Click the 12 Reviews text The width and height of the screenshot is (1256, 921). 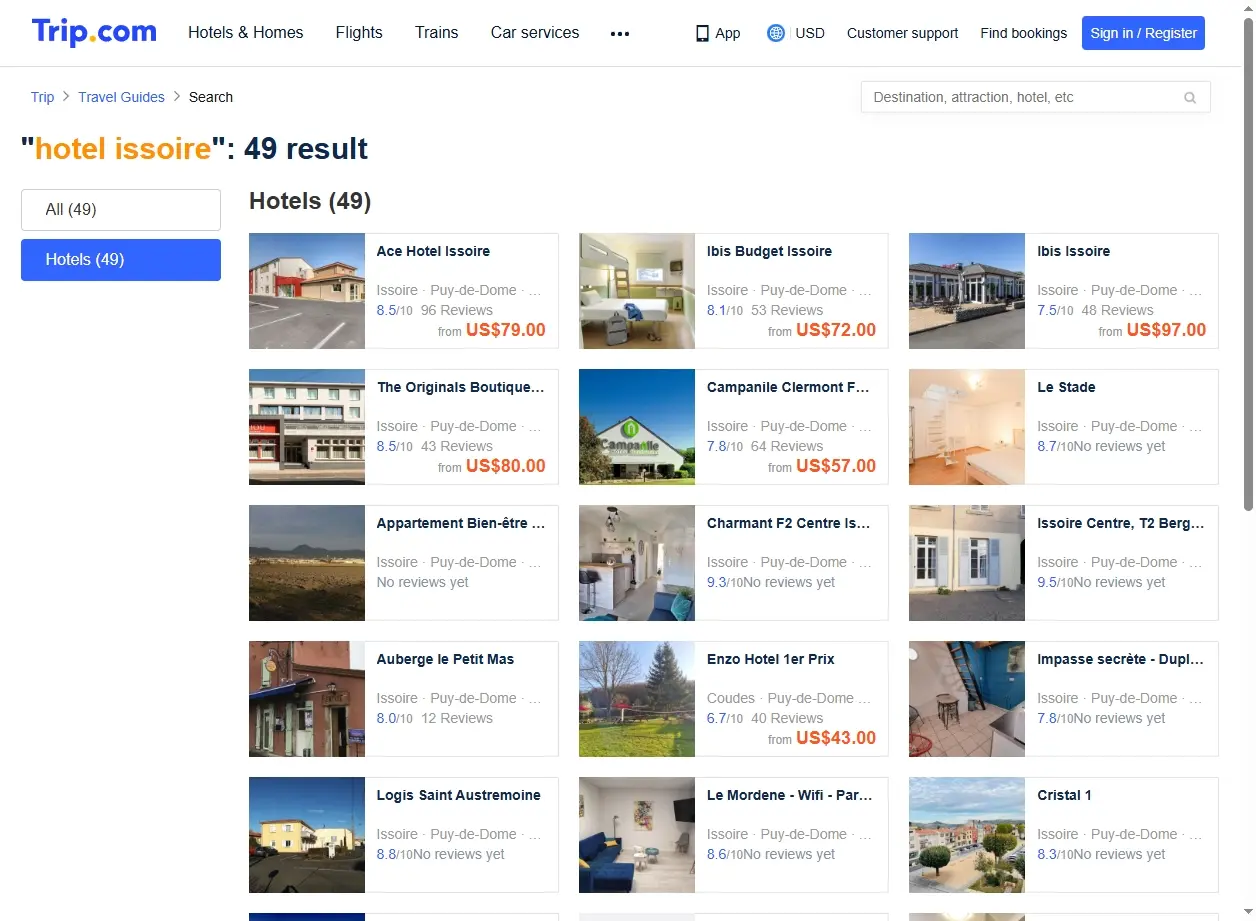click(457, 718)
